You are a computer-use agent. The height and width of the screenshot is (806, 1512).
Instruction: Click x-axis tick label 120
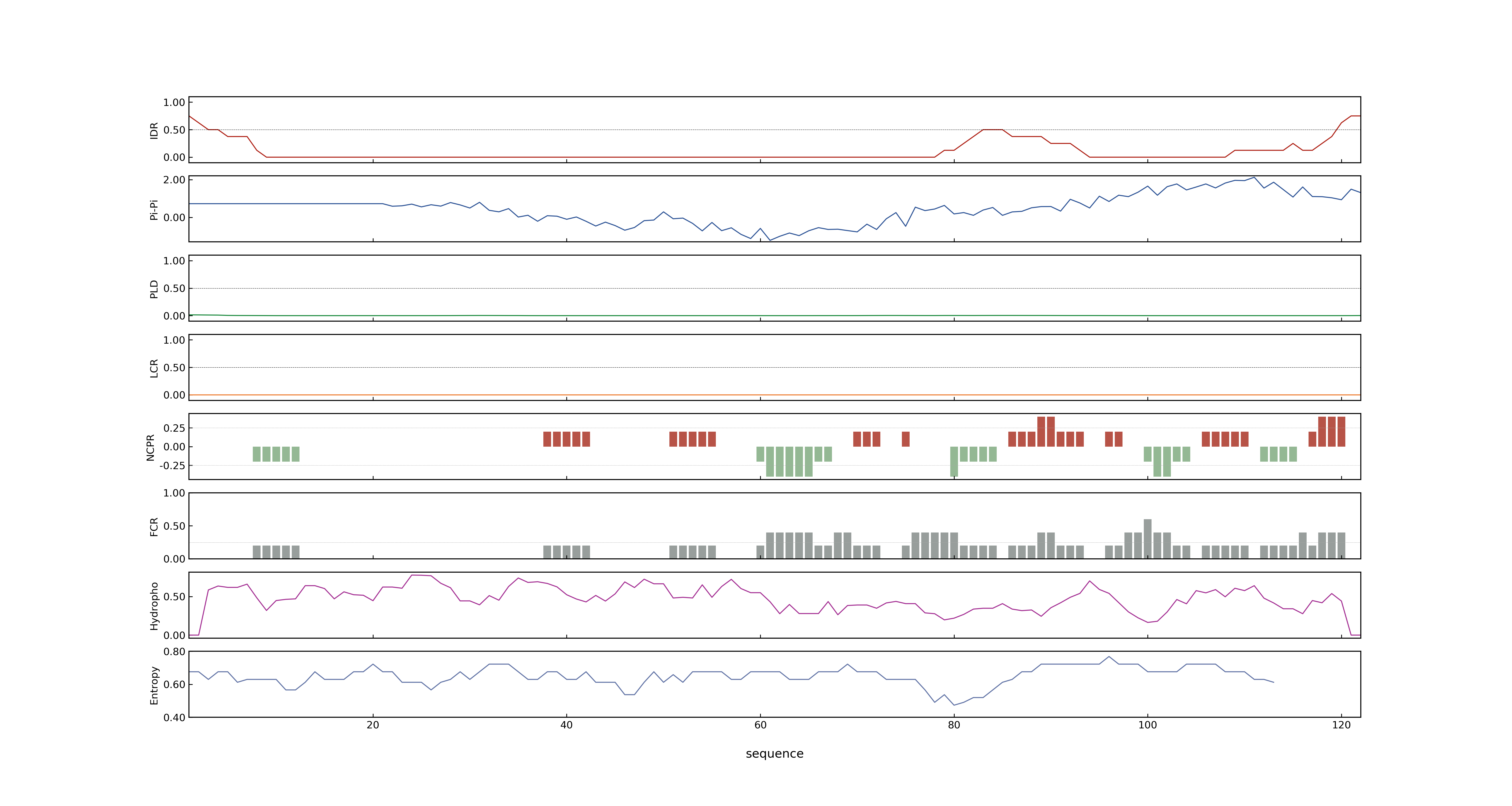click(1341, 725)
